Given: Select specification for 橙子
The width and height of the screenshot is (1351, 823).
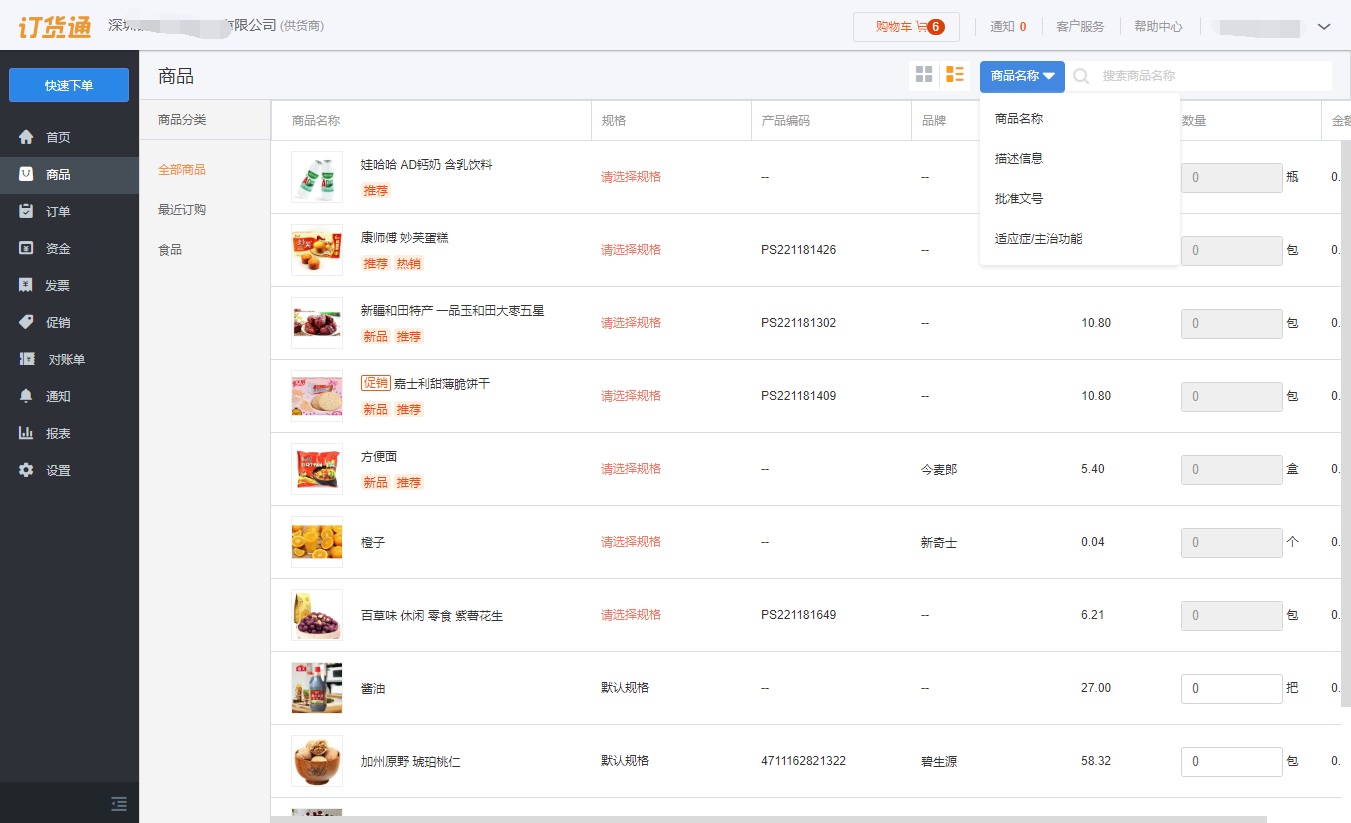Looking at the screenshot, I should coord(631,542).
